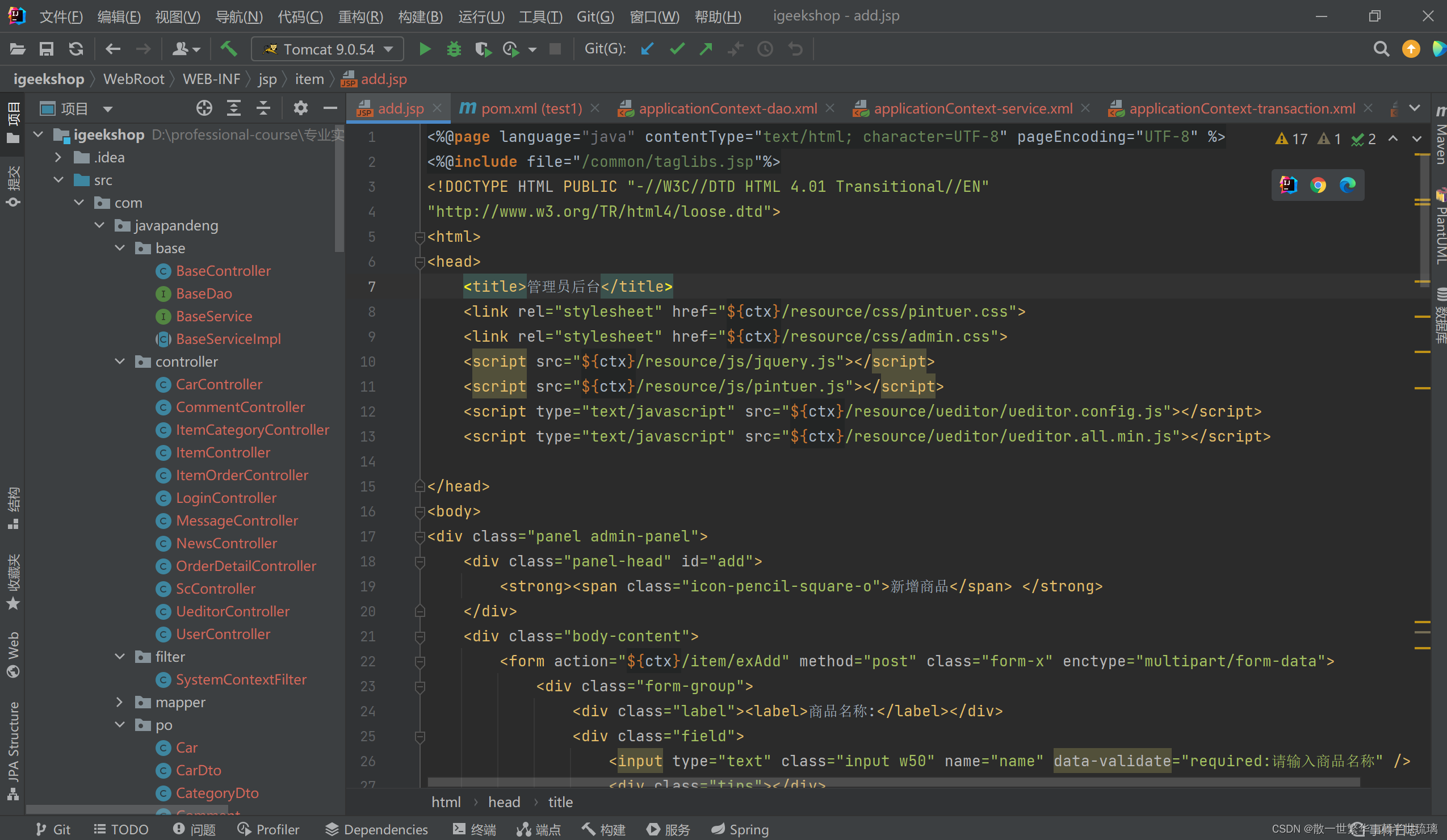This screenshot has width=1447, height=840.
Task: Collapse the po package
Action: 119,725
